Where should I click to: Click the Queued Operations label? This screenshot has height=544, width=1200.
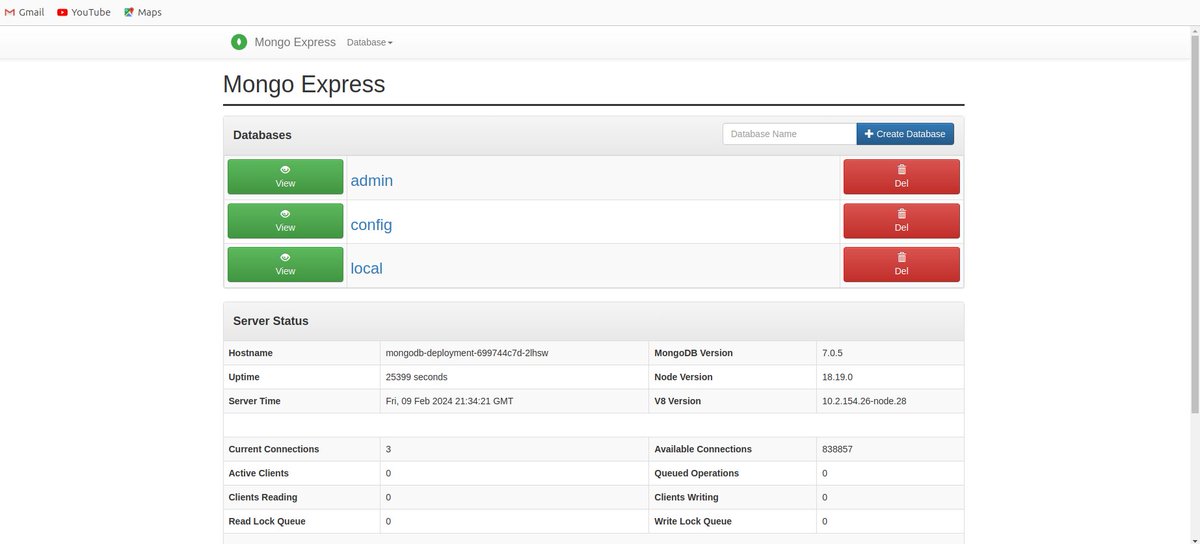click(697, 473)
